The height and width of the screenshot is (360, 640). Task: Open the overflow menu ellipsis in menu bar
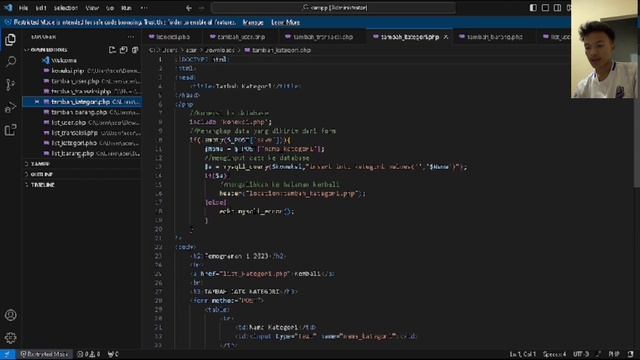(144, 8)
